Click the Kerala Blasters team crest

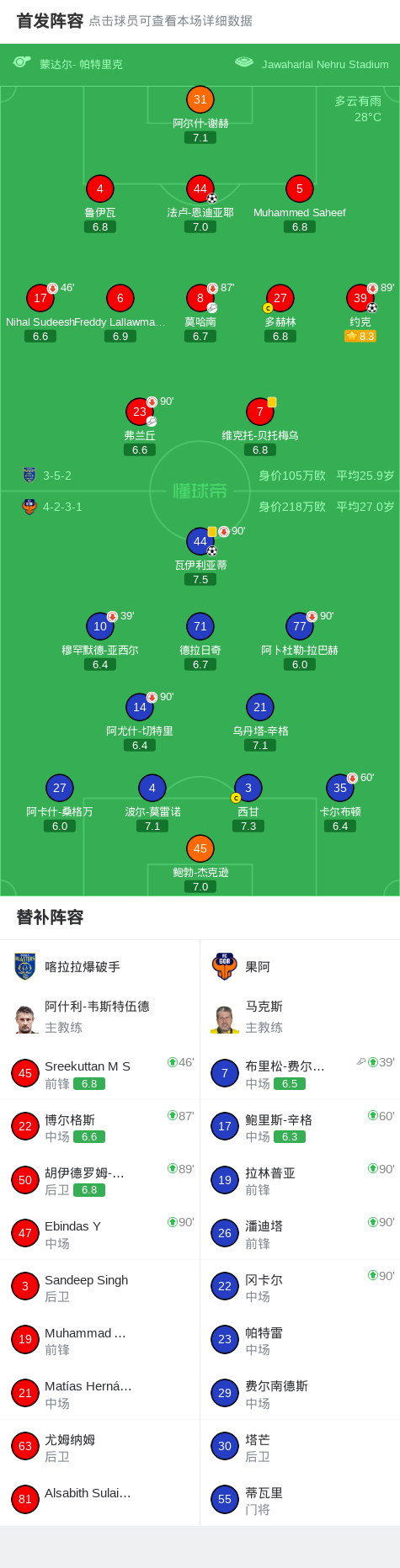tap(25, 966)
